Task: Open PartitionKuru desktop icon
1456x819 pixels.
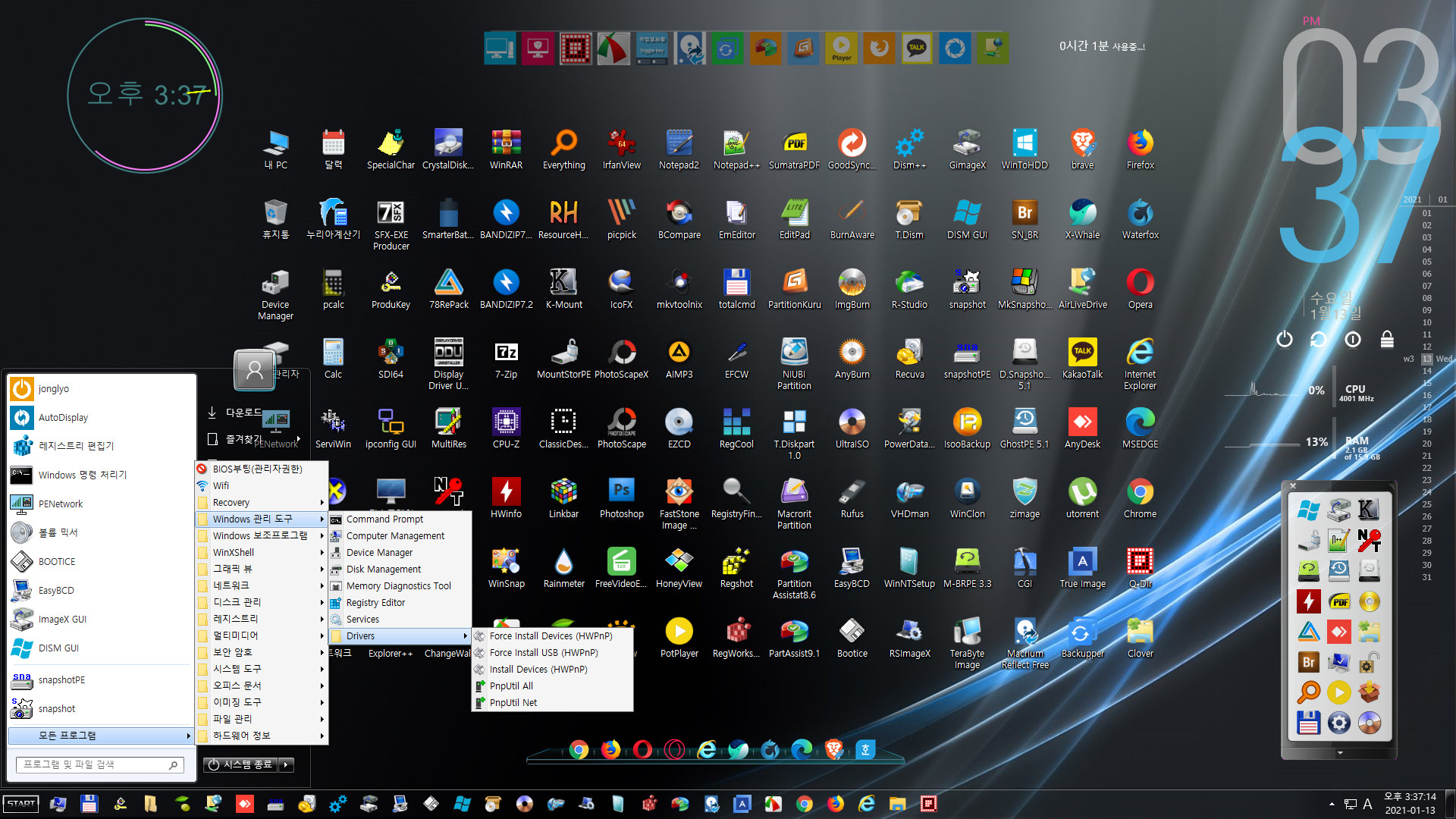Action: pyautogui.click(x=794, y=288)
